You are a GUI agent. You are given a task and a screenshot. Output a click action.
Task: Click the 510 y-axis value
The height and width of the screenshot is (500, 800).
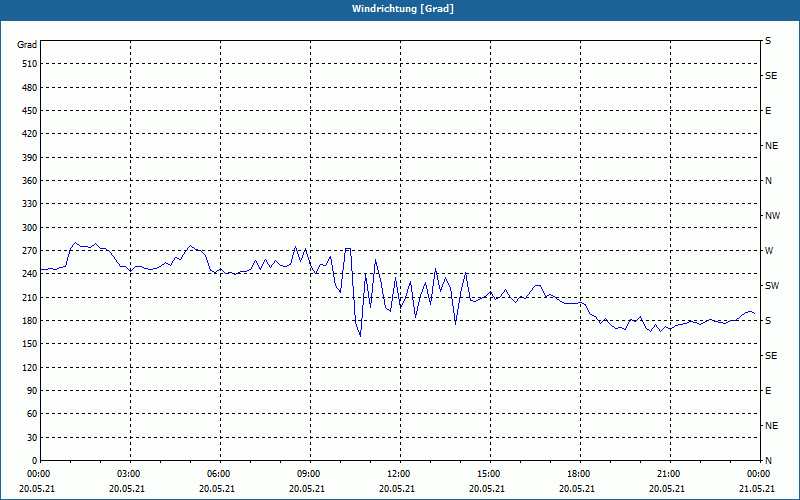[x=29, y=64]
